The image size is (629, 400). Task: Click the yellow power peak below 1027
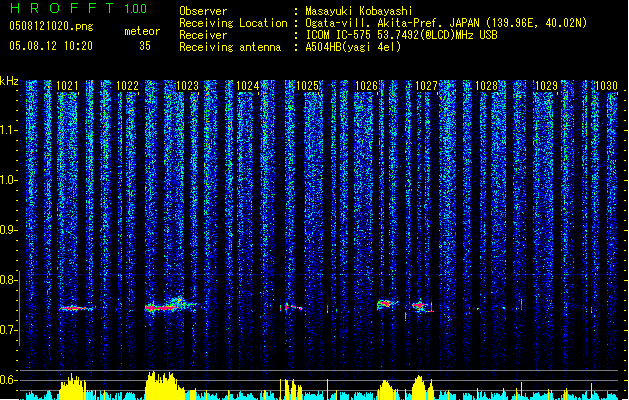(x=419, y=388)
